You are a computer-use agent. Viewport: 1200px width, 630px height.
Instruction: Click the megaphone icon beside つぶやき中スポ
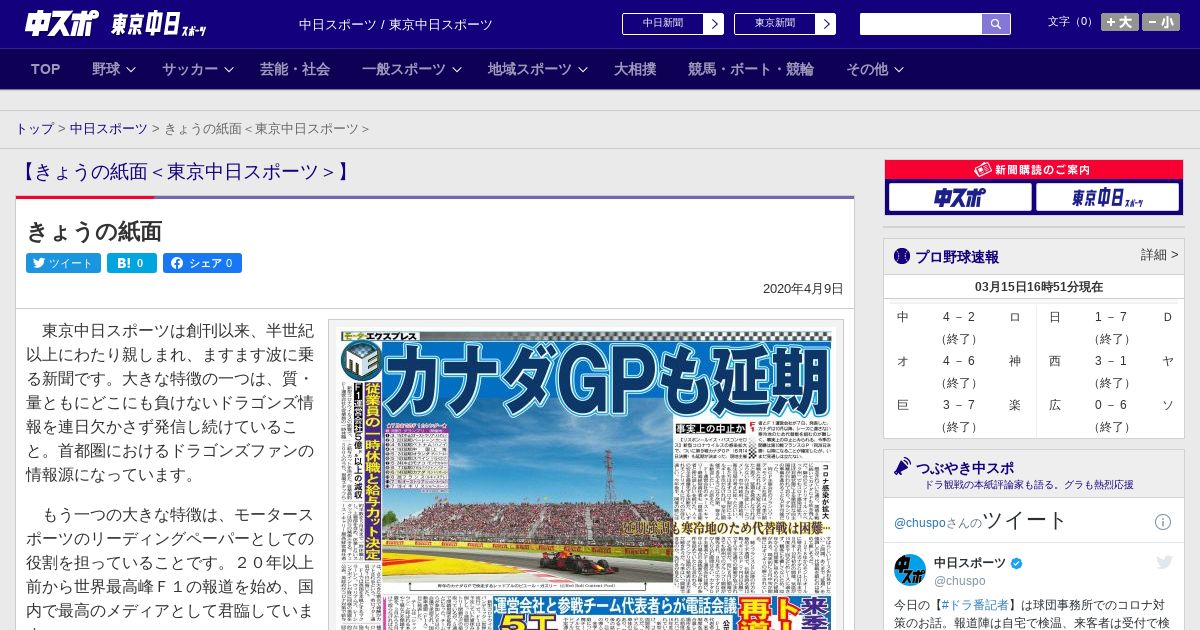click(x=902, y=467)
